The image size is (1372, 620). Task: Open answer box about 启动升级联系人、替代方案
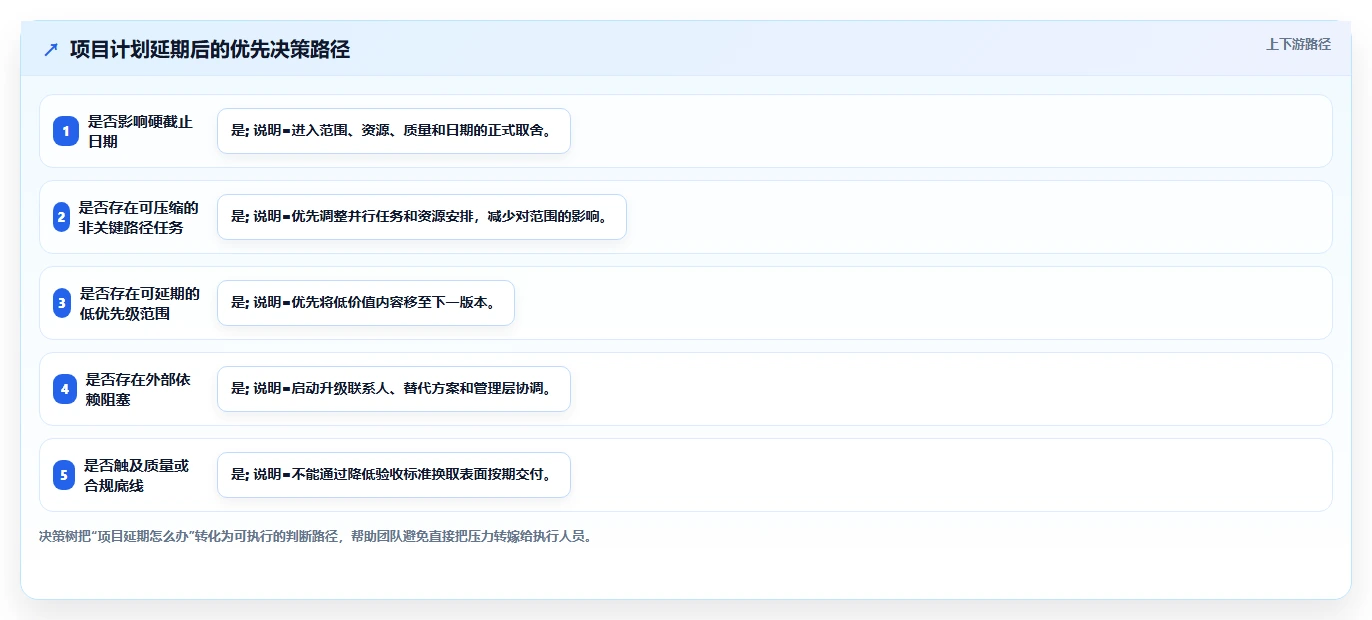pos(394,389)
